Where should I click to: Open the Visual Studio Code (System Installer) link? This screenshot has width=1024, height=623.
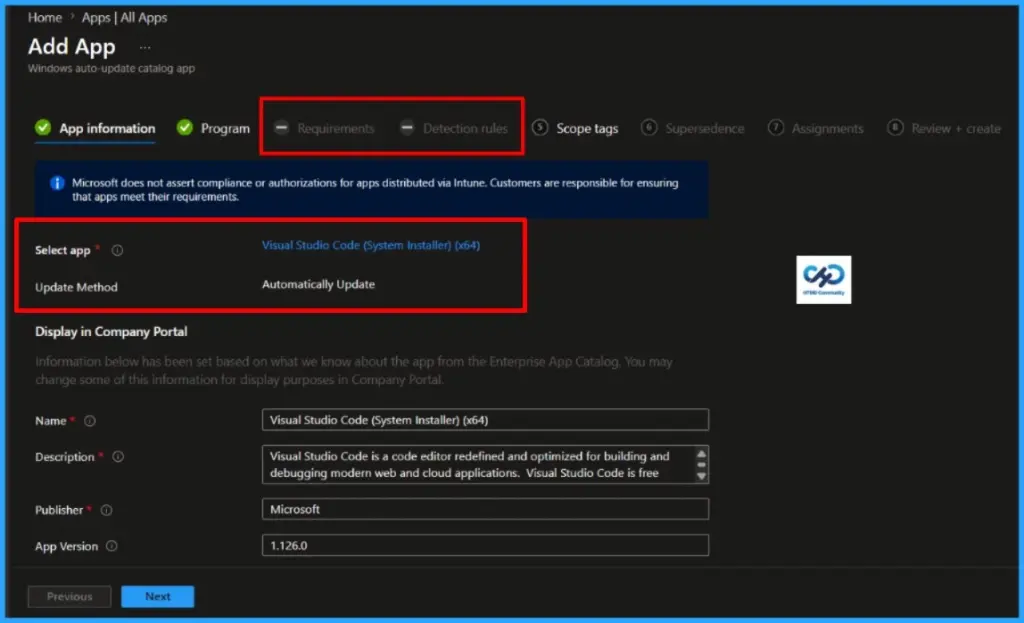click(371, 246)
